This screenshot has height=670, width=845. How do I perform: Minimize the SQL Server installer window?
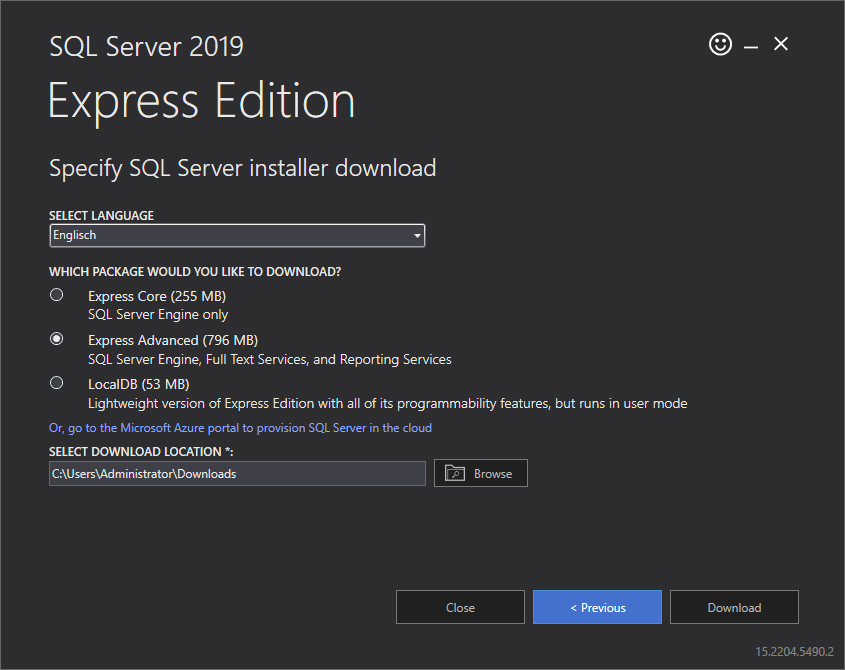coord(751,47)
